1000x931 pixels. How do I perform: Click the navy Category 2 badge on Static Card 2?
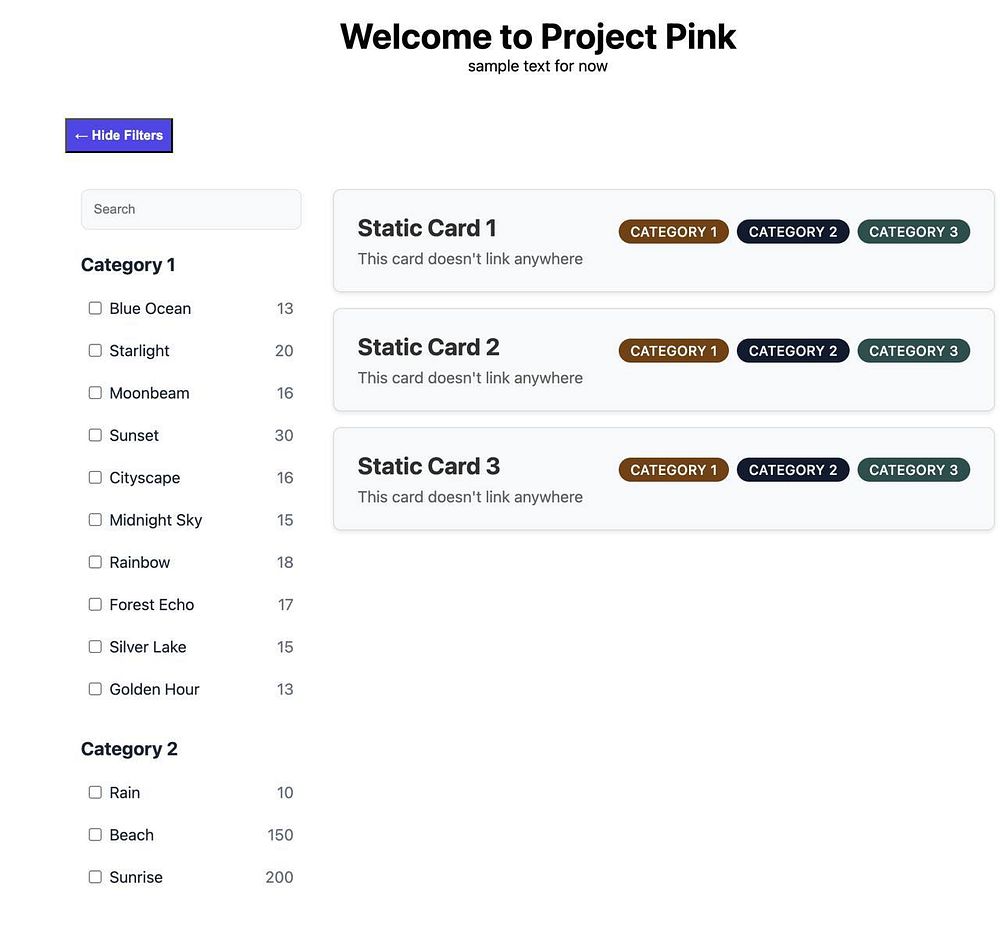click(793, 351)
